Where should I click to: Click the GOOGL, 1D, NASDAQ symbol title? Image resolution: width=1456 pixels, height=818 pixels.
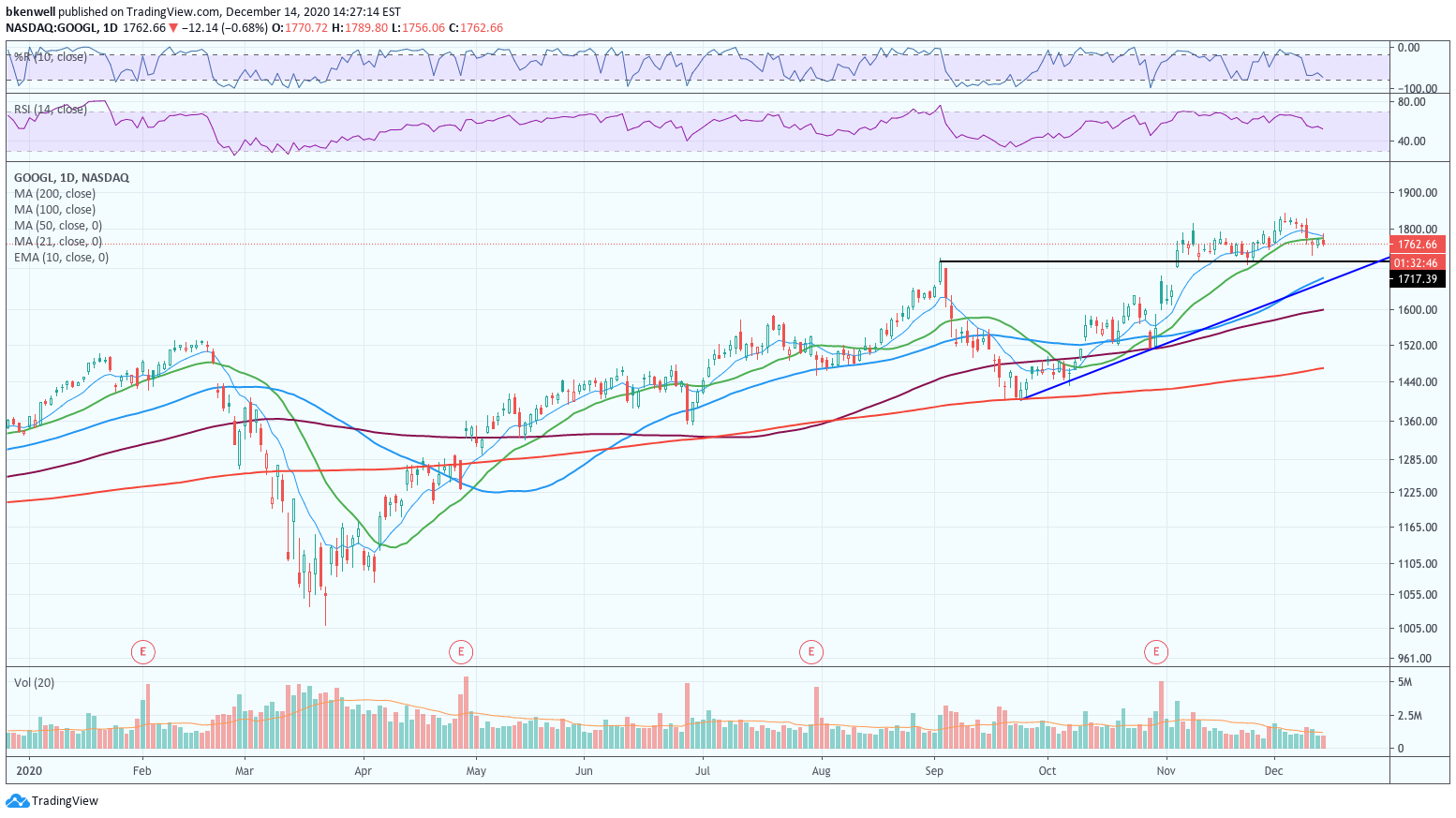click(71, 178)
